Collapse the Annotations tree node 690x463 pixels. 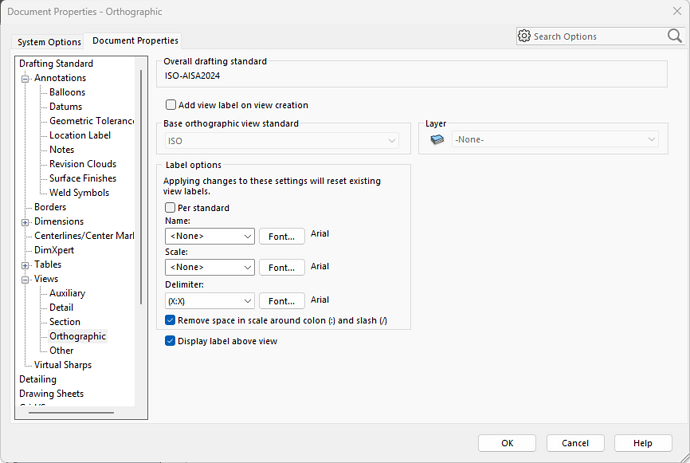[x=25, y=78]
